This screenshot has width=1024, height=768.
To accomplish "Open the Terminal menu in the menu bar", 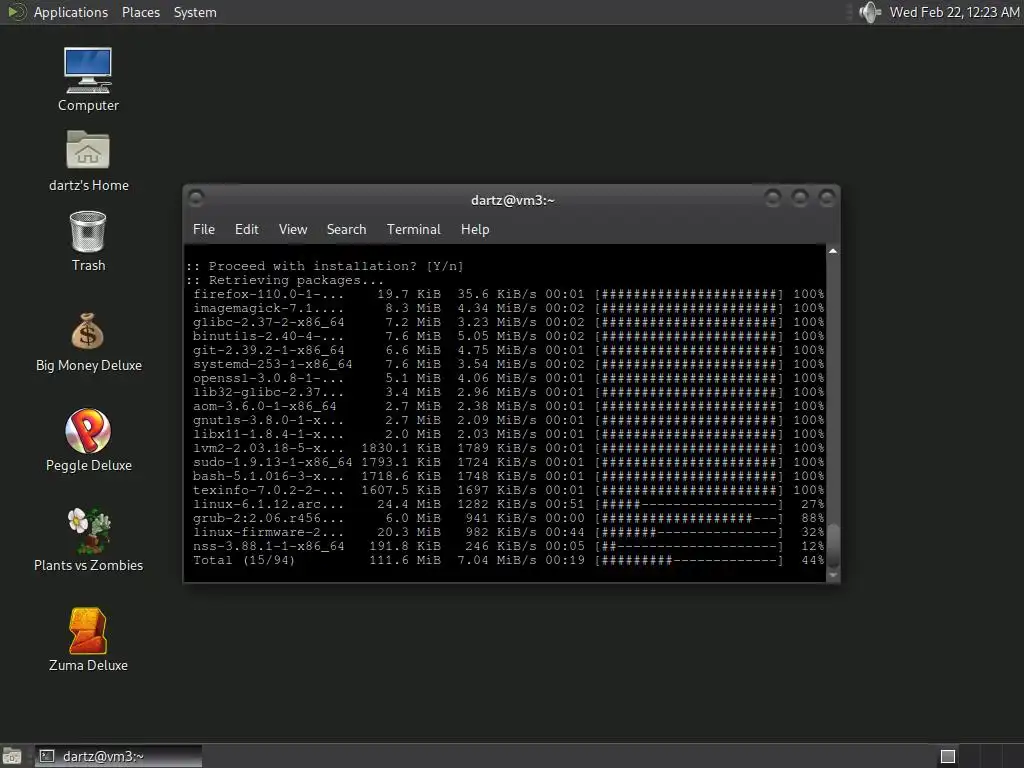I will tap(413, 229).
